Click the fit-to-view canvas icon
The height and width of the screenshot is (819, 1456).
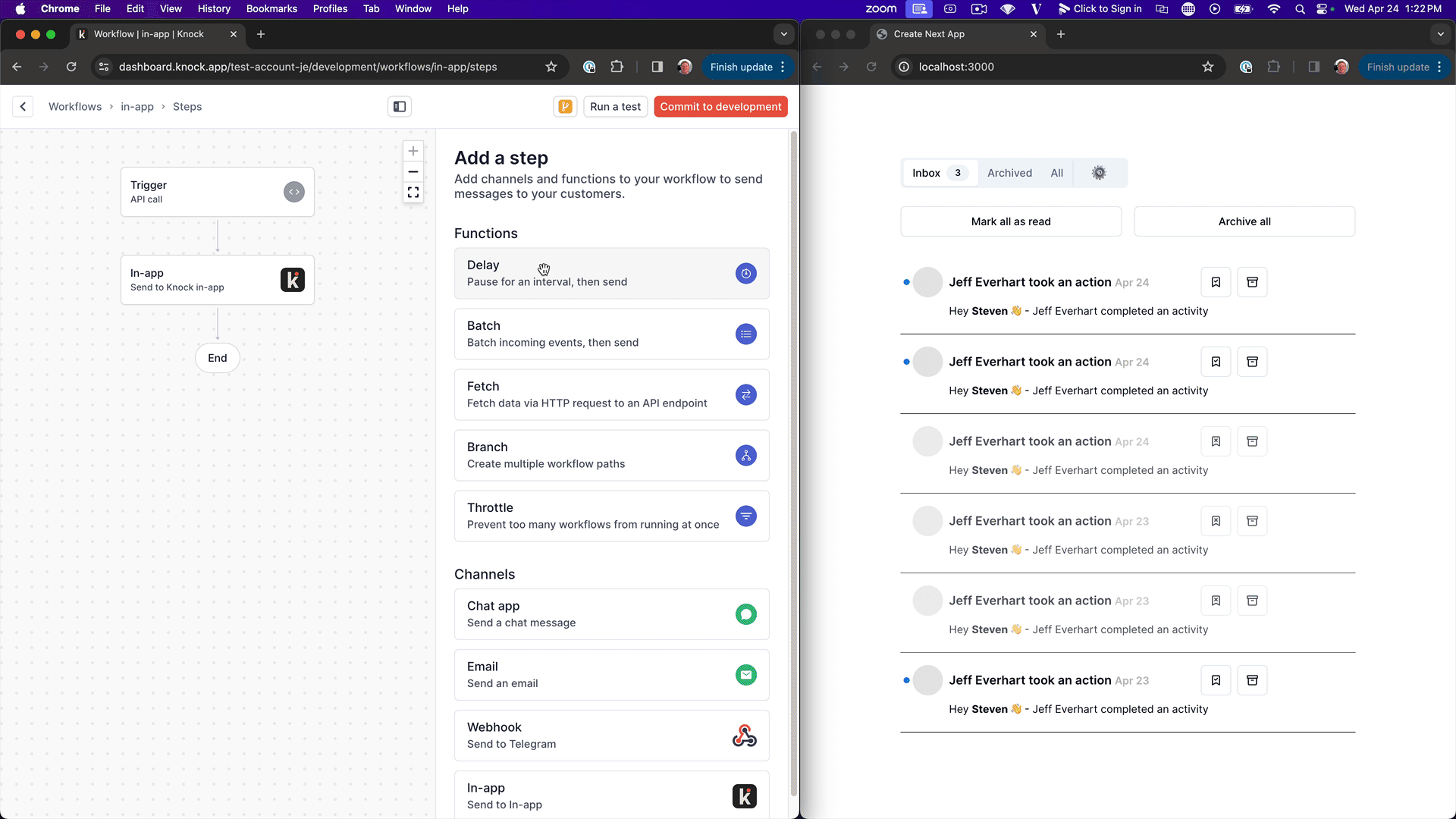point(413,193)
